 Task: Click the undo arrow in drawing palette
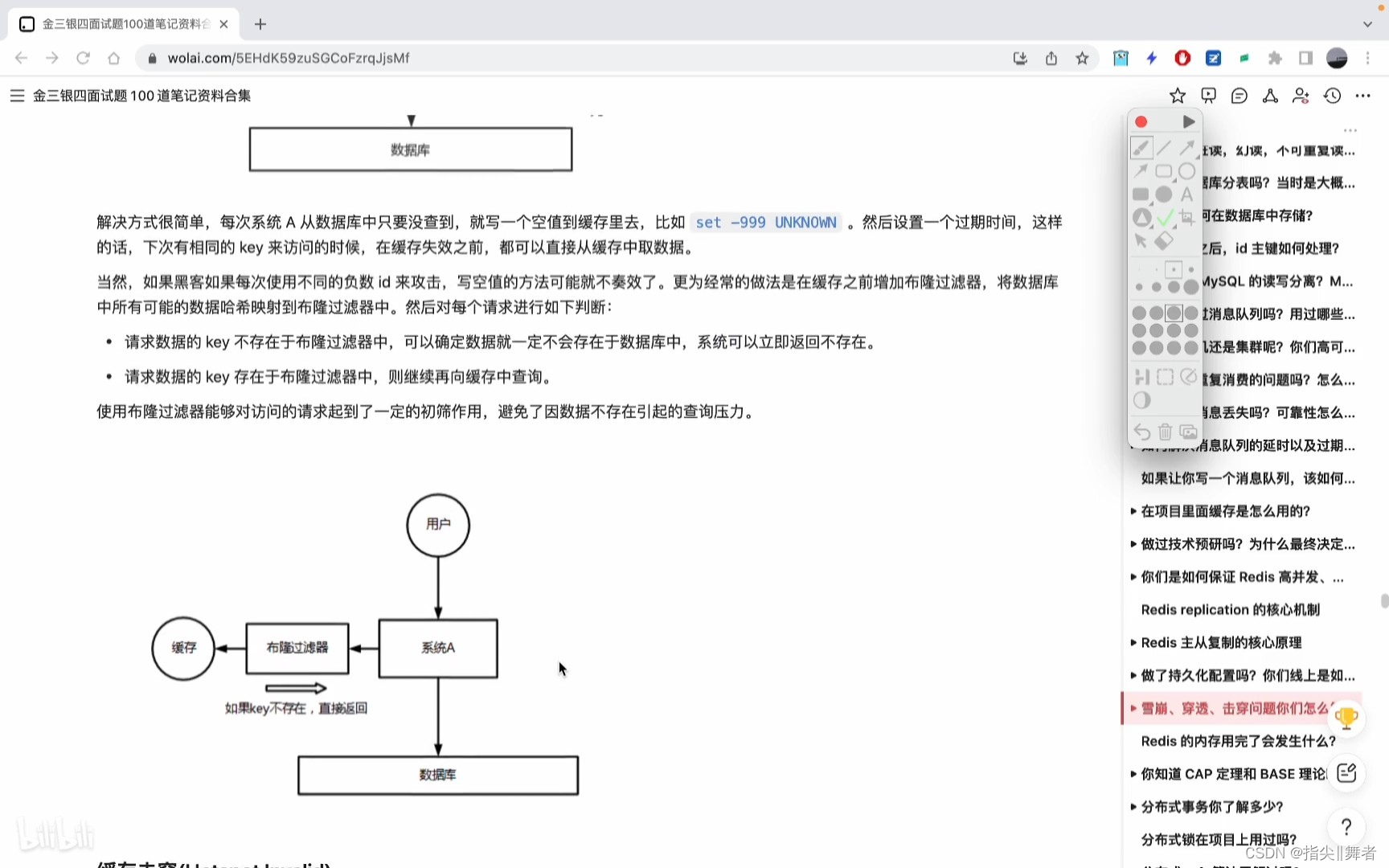point(1141,432)
